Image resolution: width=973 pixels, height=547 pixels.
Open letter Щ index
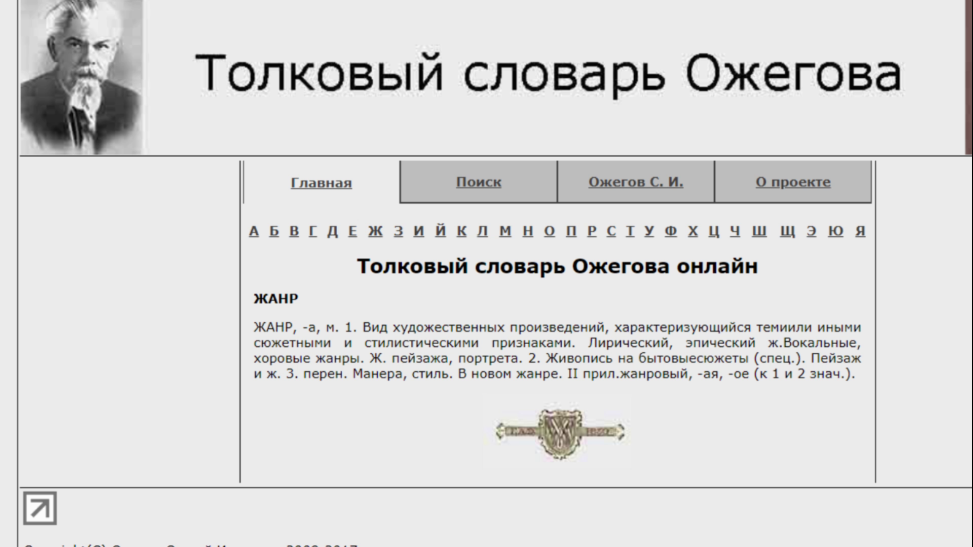(787, 231)
